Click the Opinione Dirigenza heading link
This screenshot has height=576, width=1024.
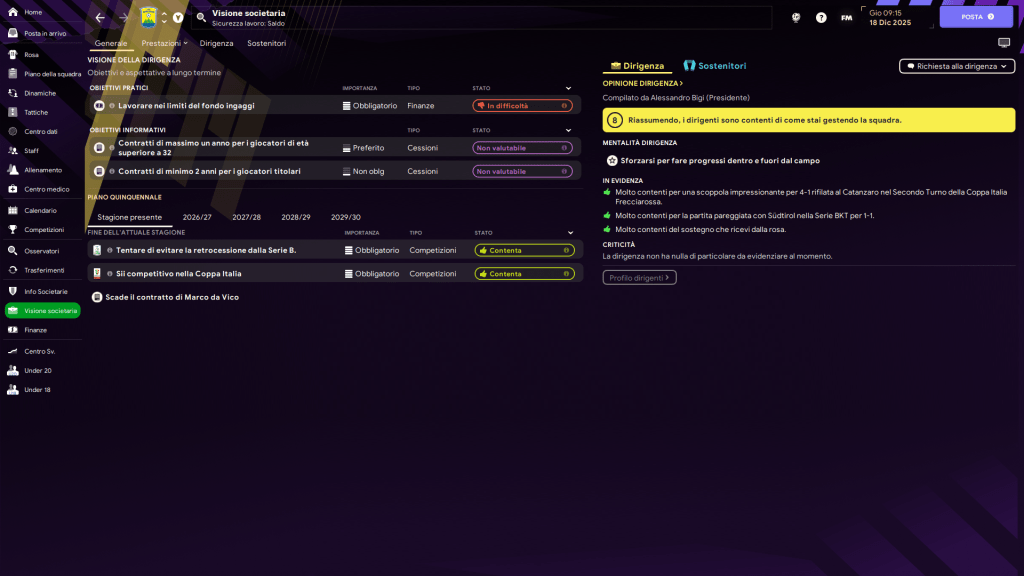[x=642, y=84]
